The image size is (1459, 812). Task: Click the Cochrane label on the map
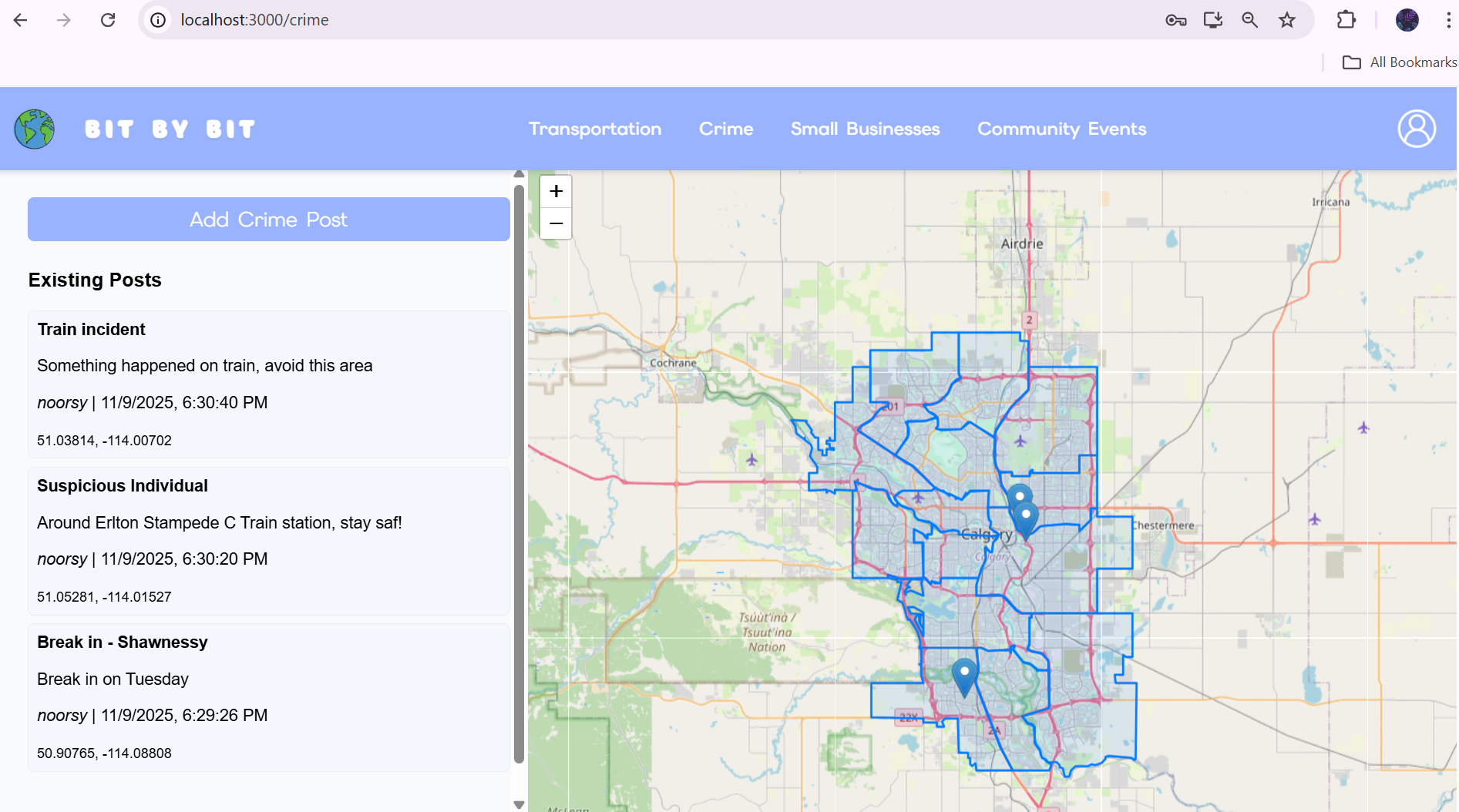coord(673,363)
